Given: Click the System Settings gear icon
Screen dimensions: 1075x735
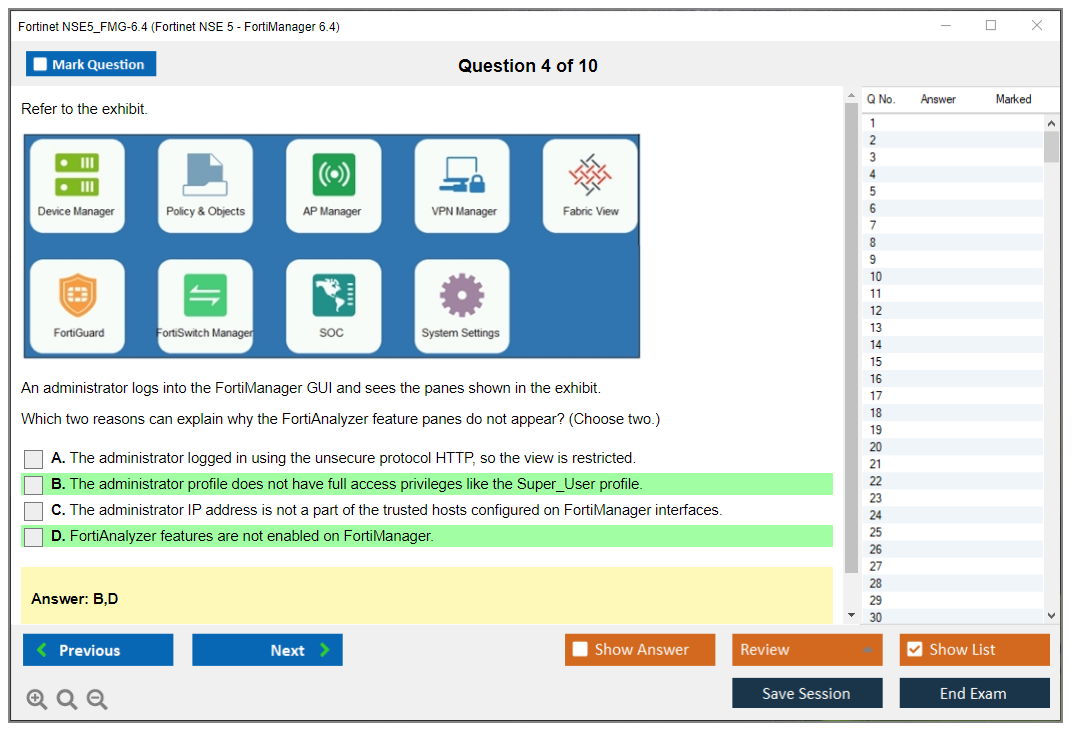Looking at the screenshot, I should tap(461, 296).
